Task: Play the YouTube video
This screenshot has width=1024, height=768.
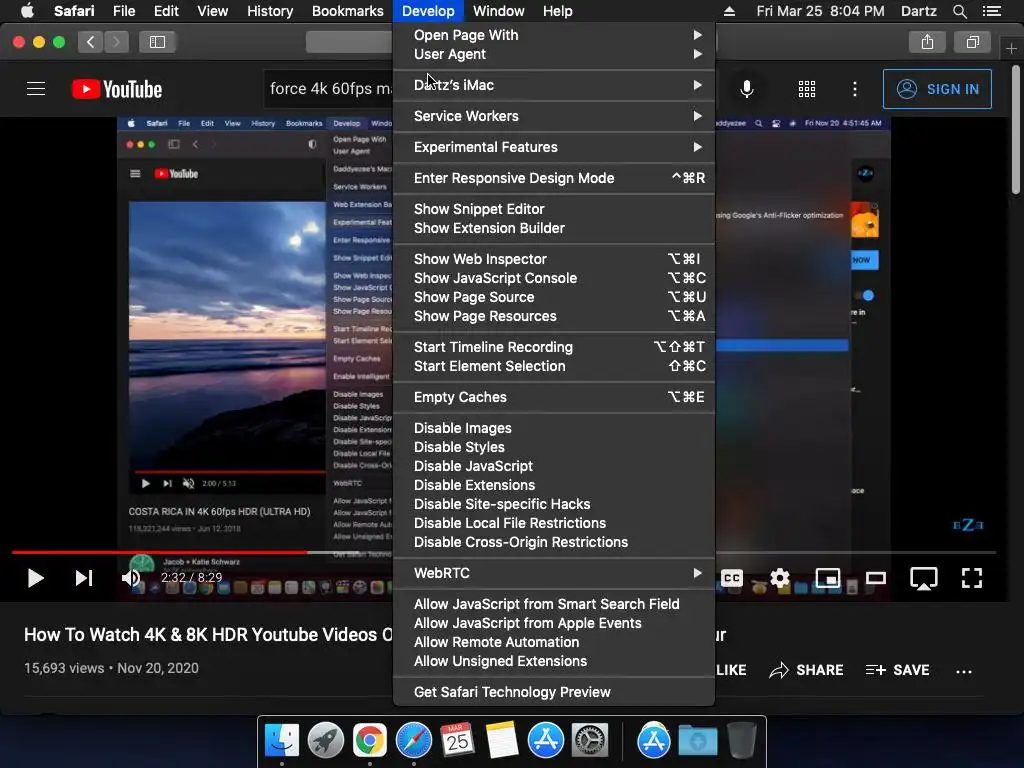Action: 35,578
